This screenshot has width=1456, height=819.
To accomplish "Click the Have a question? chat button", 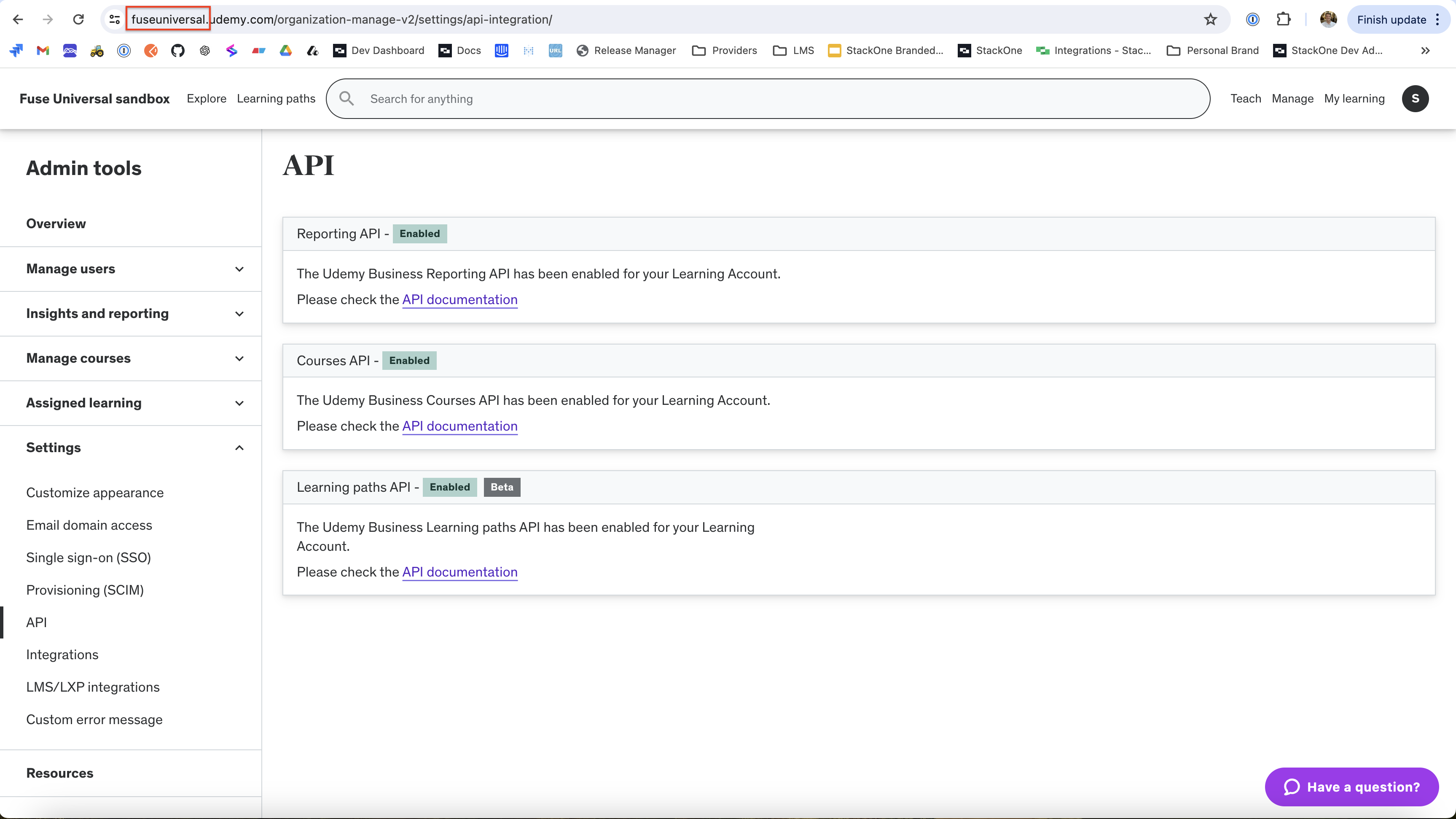I will [x=1351, y=787].
